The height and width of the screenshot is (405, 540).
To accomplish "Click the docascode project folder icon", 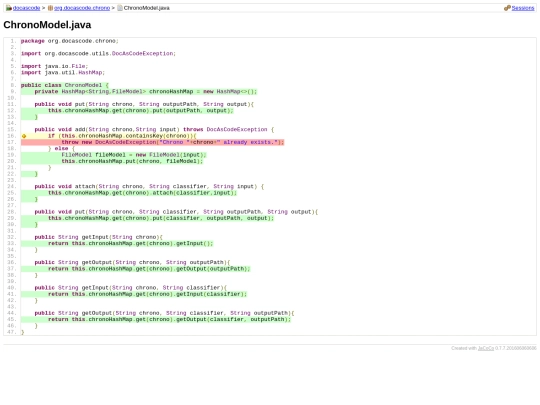I will click(9, 8).
